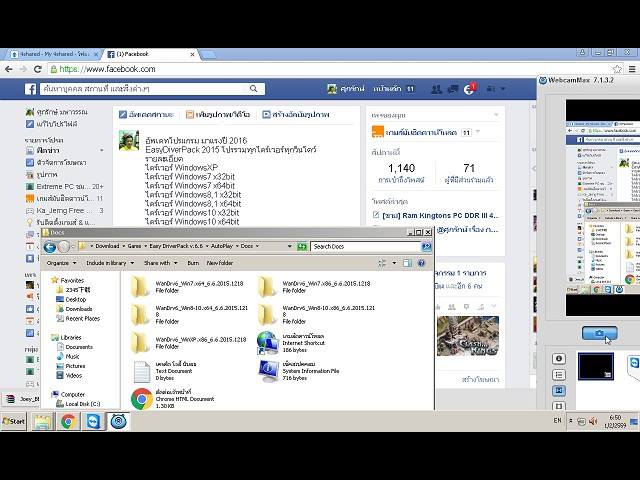Reload the Facebook page in Chrome
The width and height of the screenshot is (640, 480).
click(38, 69)
